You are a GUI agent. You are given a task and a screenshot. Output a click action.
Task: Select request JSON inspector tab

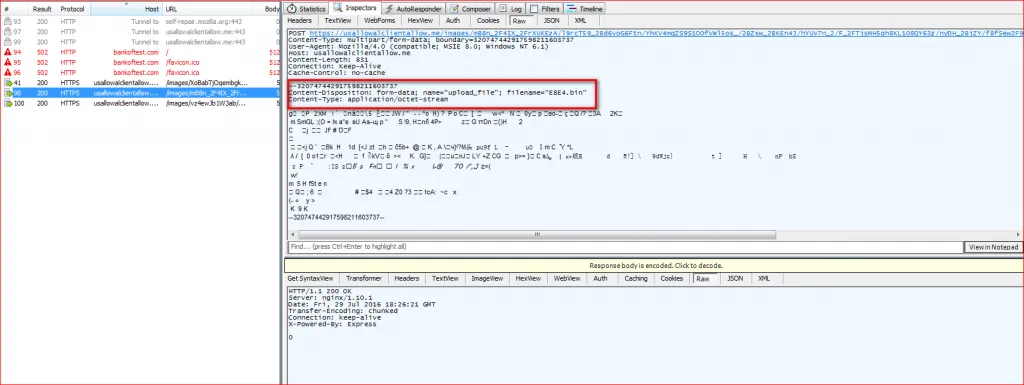click(x=552, y=21)
